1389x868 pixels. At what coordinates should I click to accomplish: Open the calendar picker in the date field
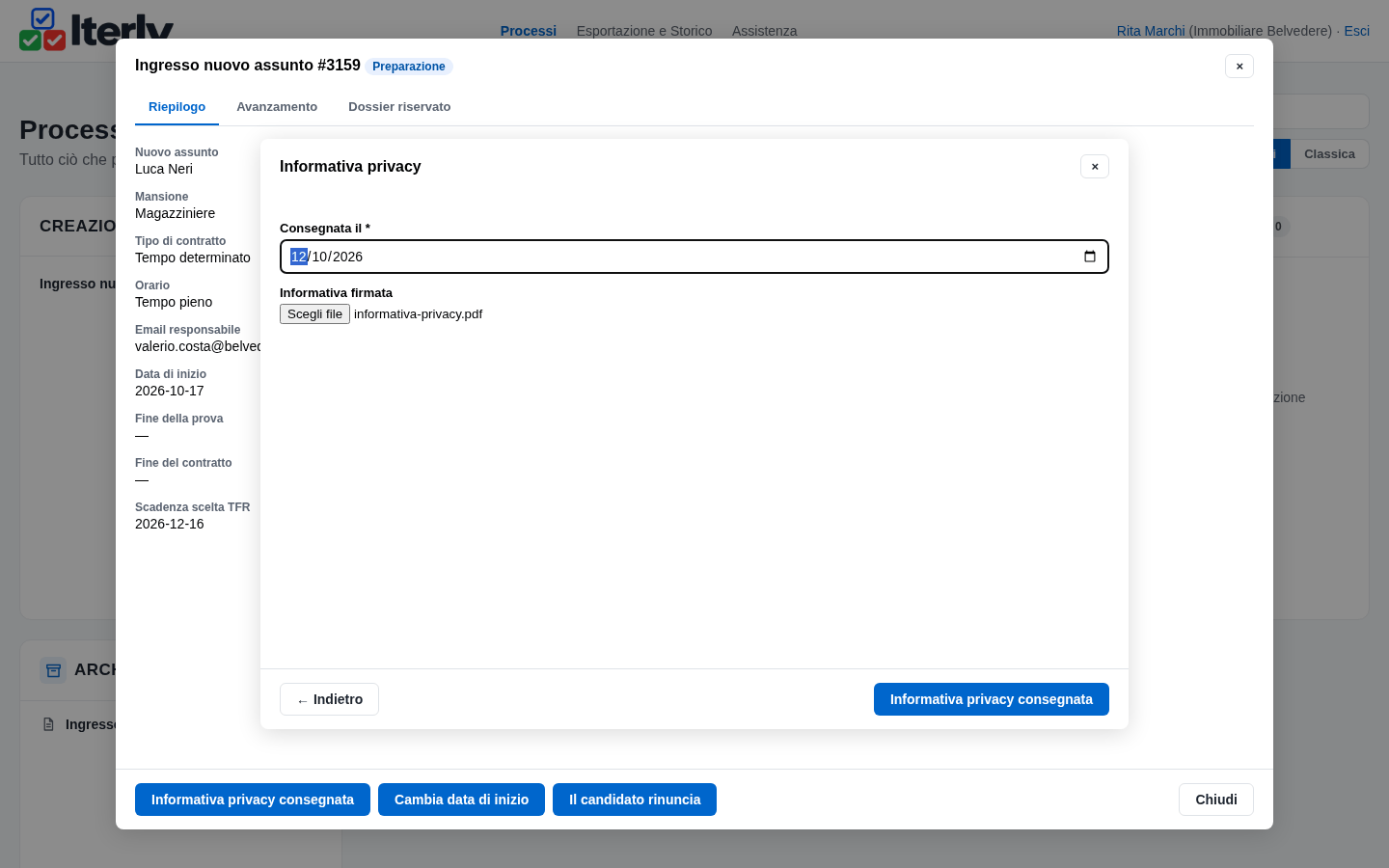(x=1090, y=257)
